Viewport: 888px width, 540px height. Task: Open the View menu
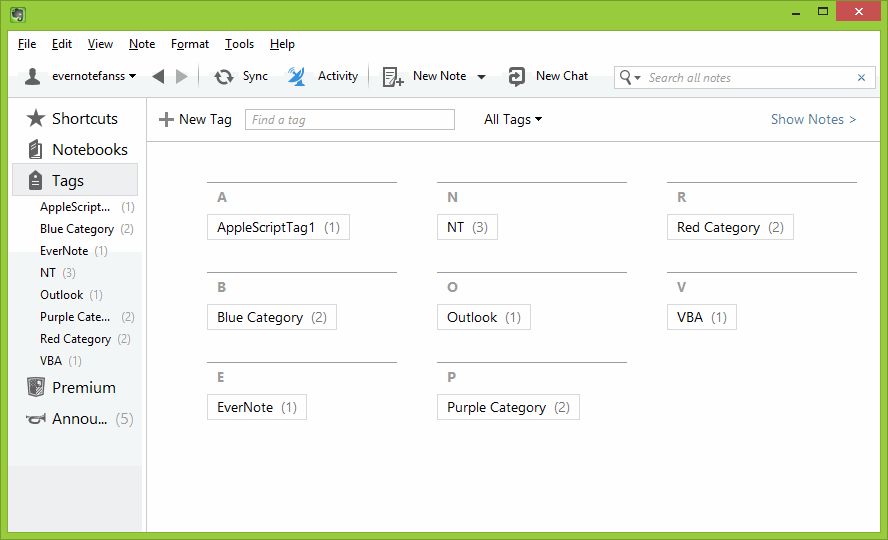100,44
